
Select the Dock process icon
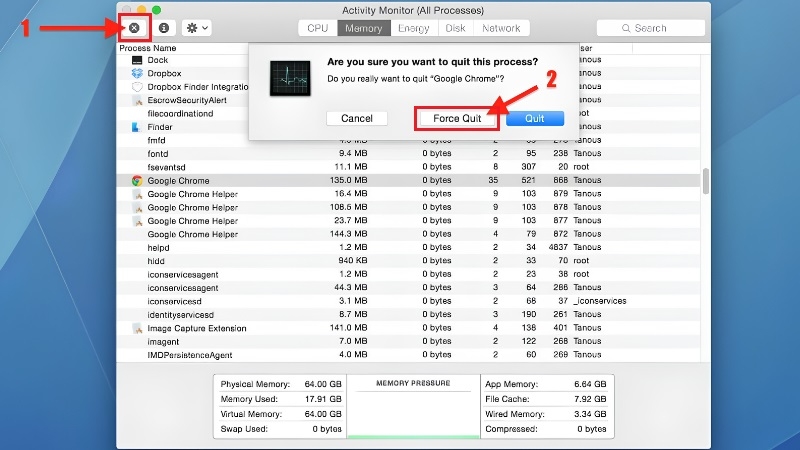(137, 60)
